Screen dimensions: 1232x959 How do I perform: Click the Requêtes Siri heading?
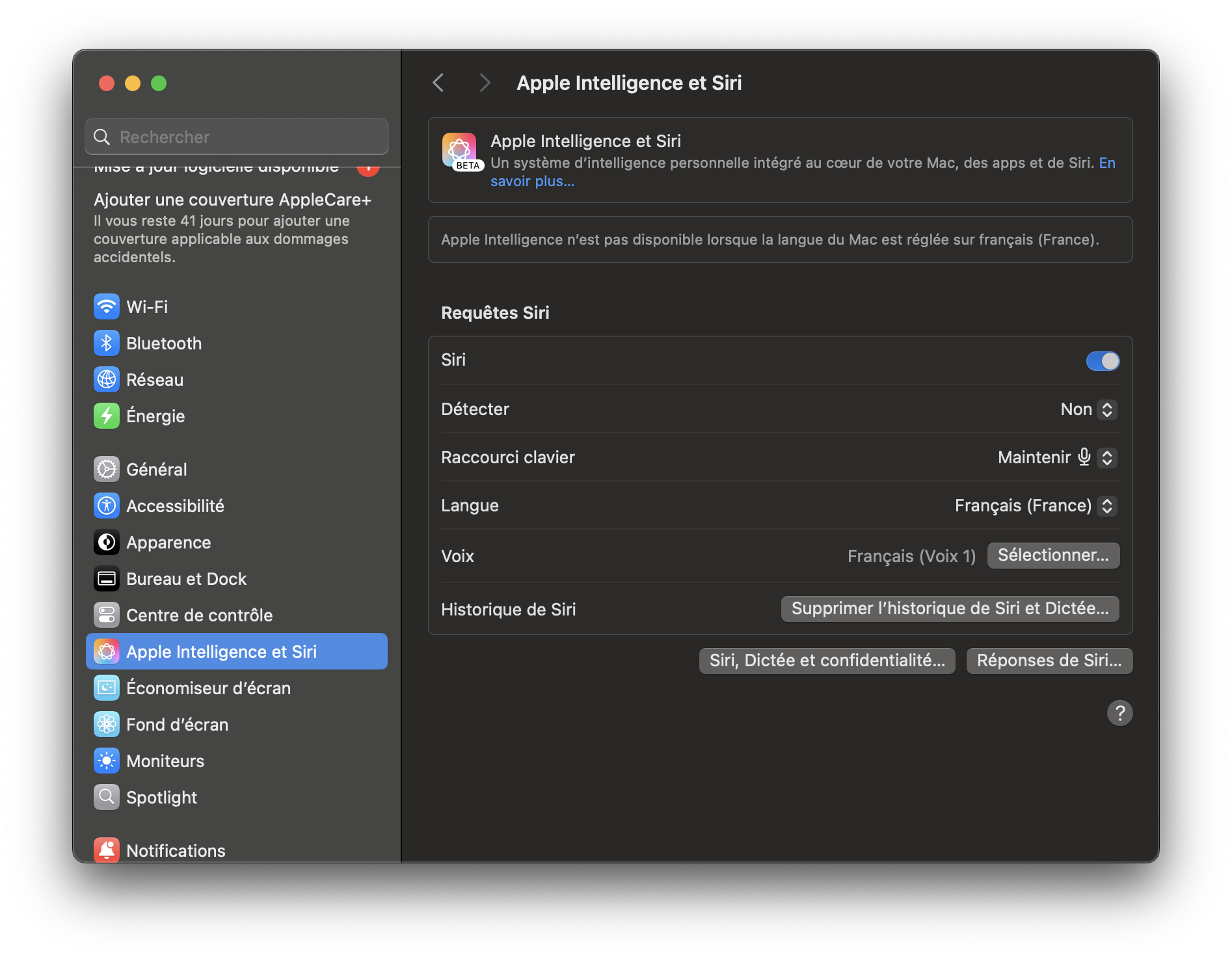pyautogui.click(x=495, y=313)
